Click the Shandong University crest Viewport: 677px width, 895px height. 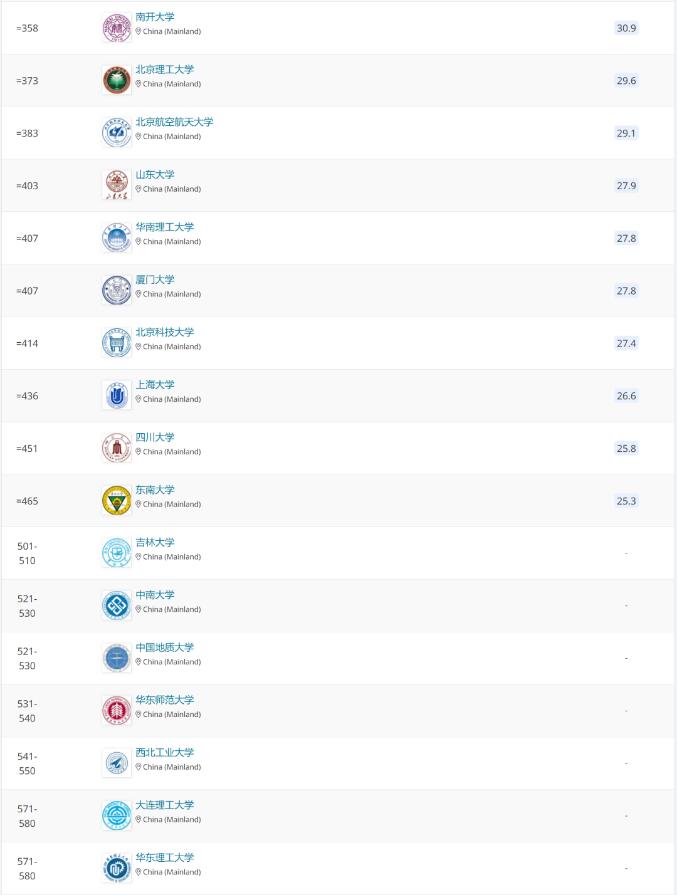(117, 181)
